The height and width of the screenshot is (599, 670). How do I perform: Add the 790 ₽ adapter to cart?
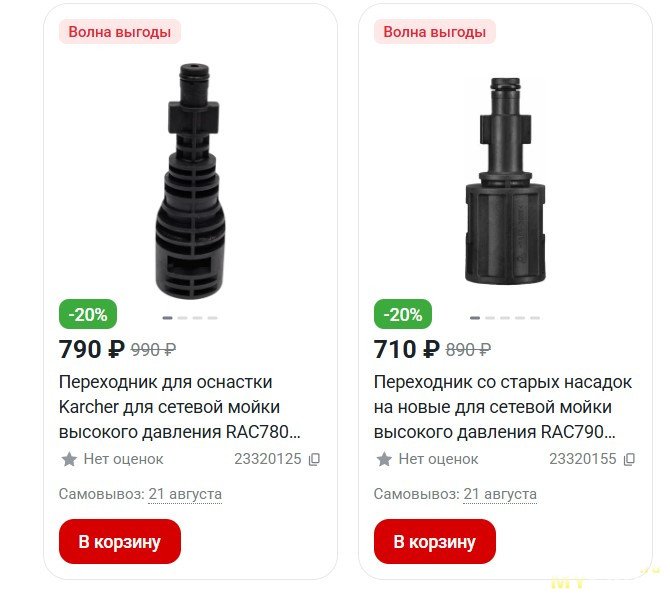coord(120,541)
